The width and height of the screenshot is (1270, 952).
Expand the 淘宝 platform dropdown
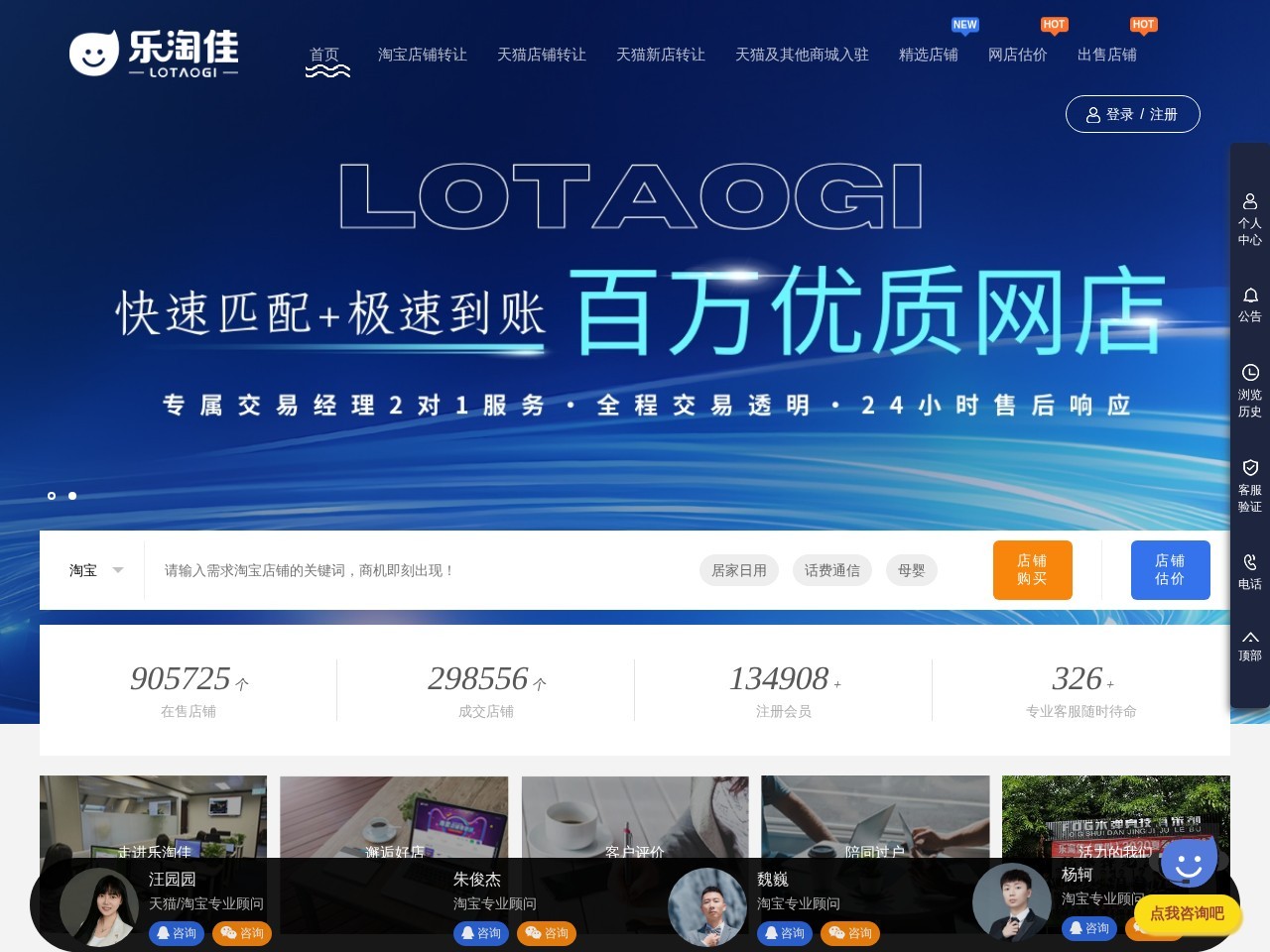[95, 570]
